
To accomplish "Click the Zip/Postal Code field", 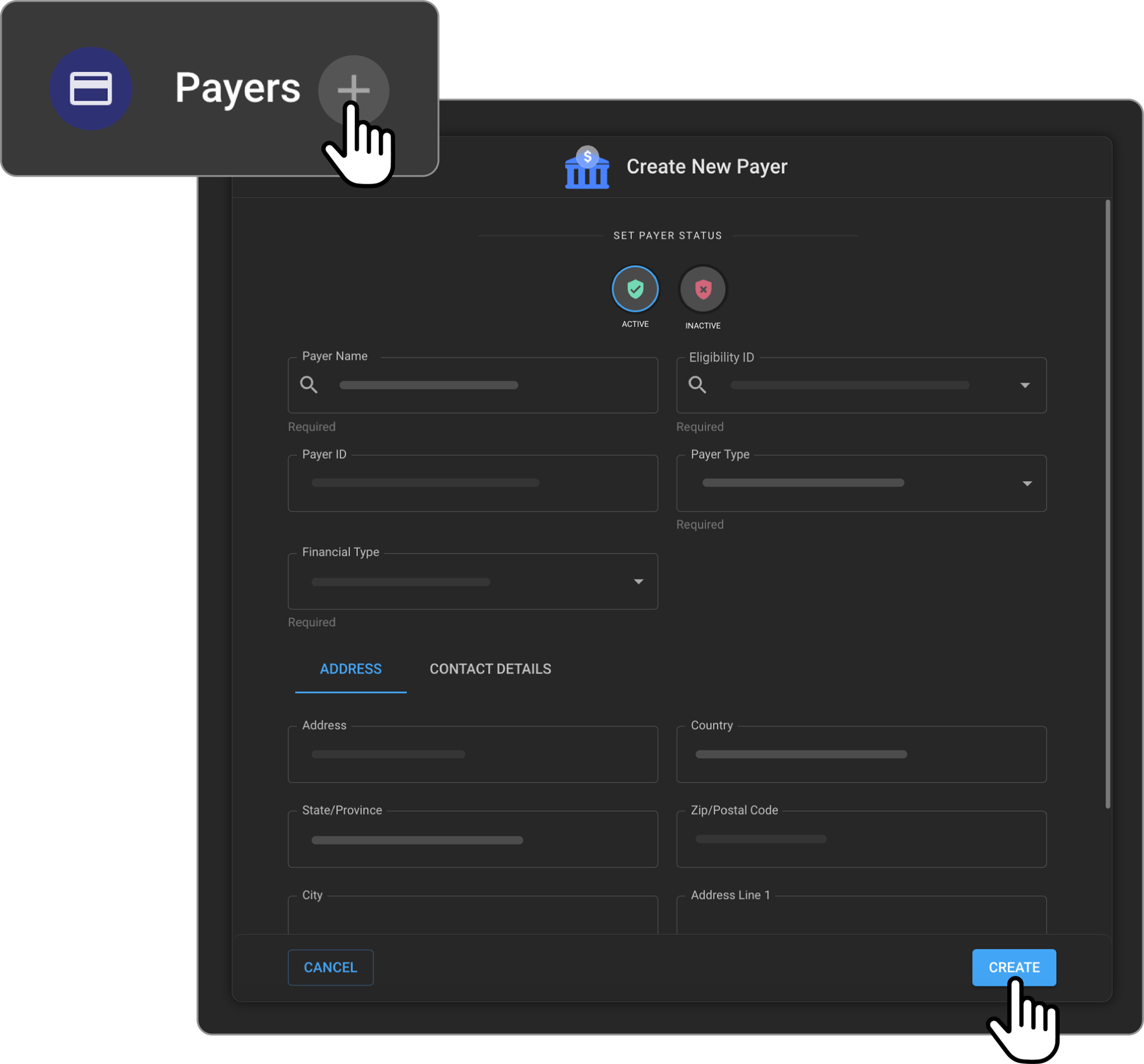I will (861, 840).
